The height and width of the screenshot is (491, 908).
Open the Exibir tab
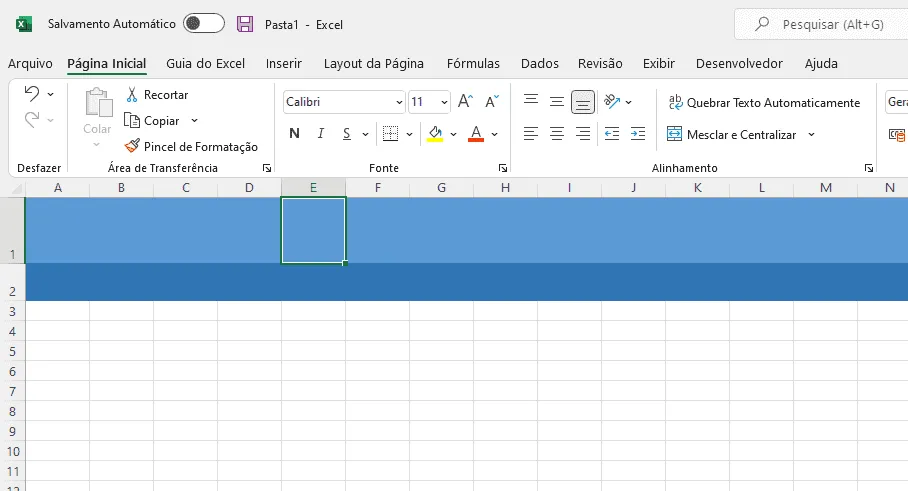click(658, 64)
